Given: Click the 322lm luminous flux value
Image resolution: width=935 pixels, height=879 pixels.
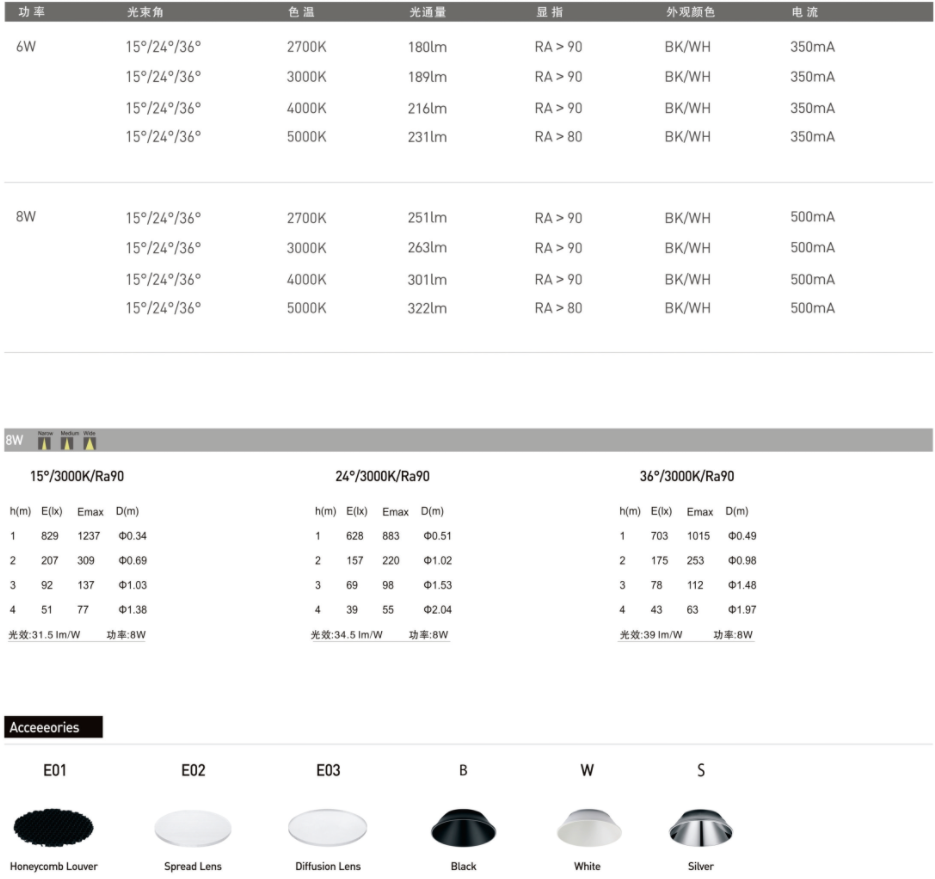Looking at the screenshot, I should pos(427,309).
